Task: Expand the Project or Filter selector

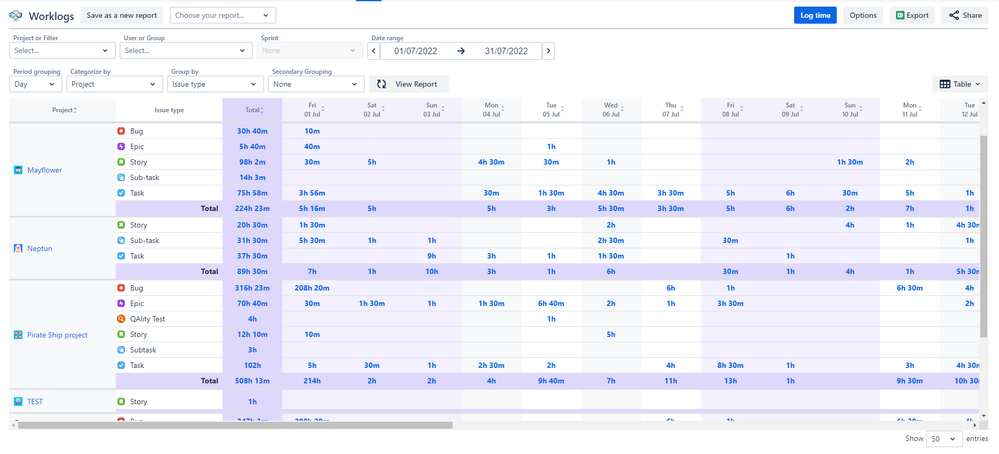Action: [x=62, y=51]
